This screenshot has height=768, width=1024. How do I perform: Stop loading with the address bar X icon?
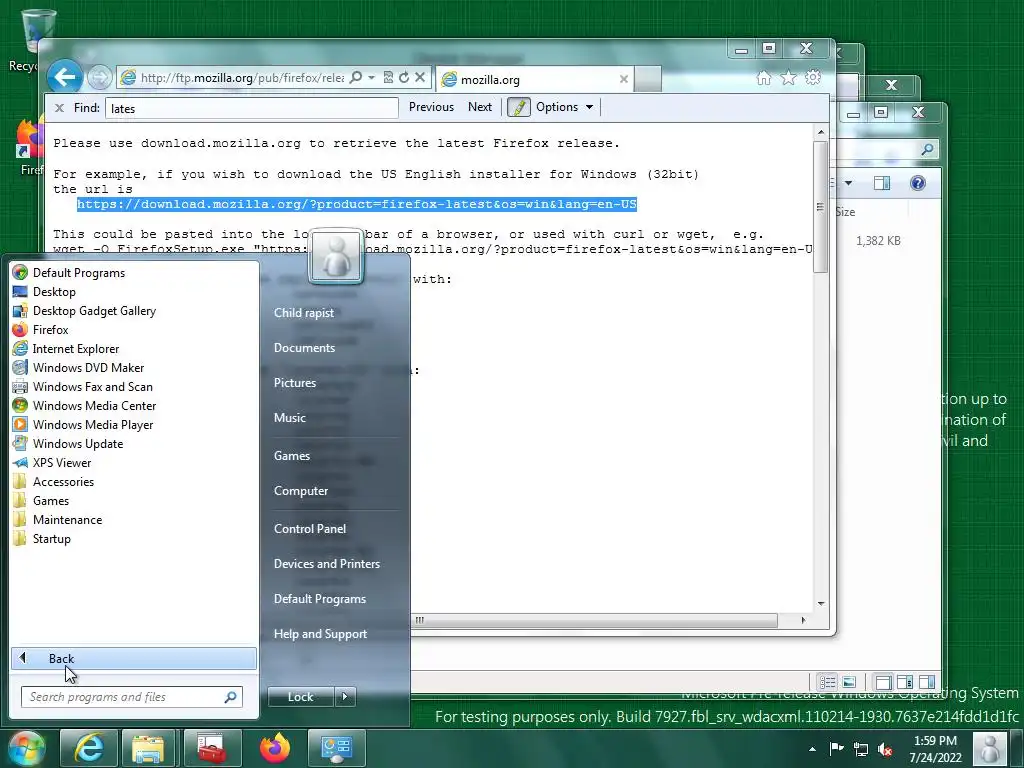420,78
